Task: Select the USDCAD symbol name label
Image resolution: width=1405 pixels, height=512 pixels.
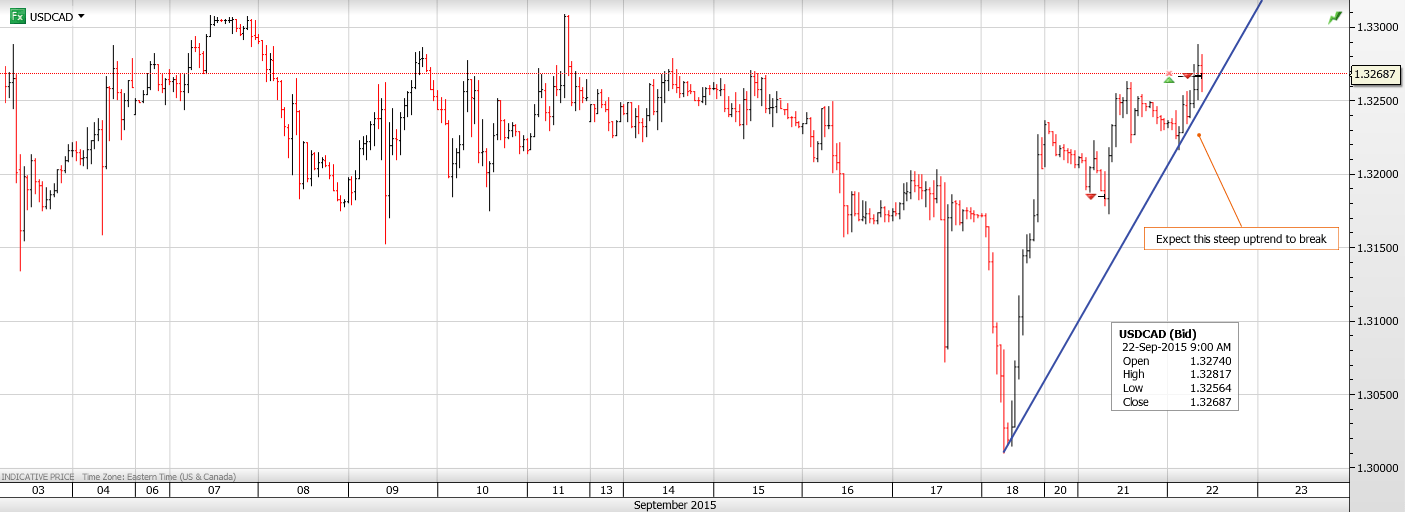Action: (x=51, y=17)
